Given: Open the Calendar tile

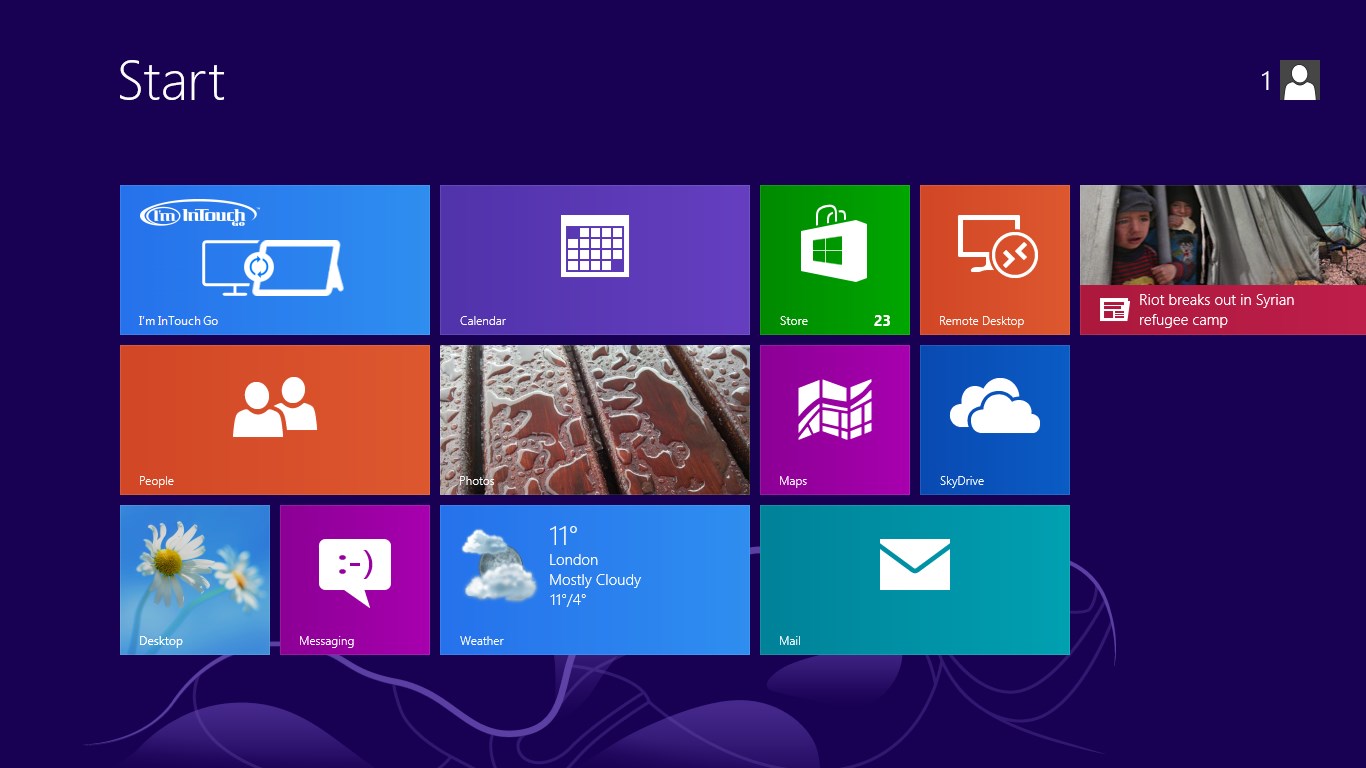Looking at the screenshot, I should (595, 260).
